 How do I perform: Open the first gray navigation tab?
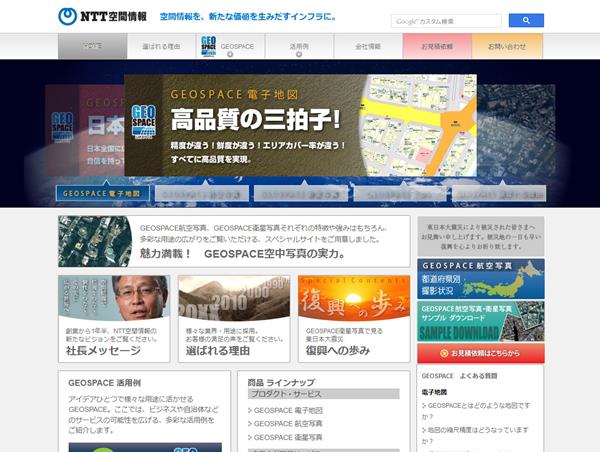point(93,46)
